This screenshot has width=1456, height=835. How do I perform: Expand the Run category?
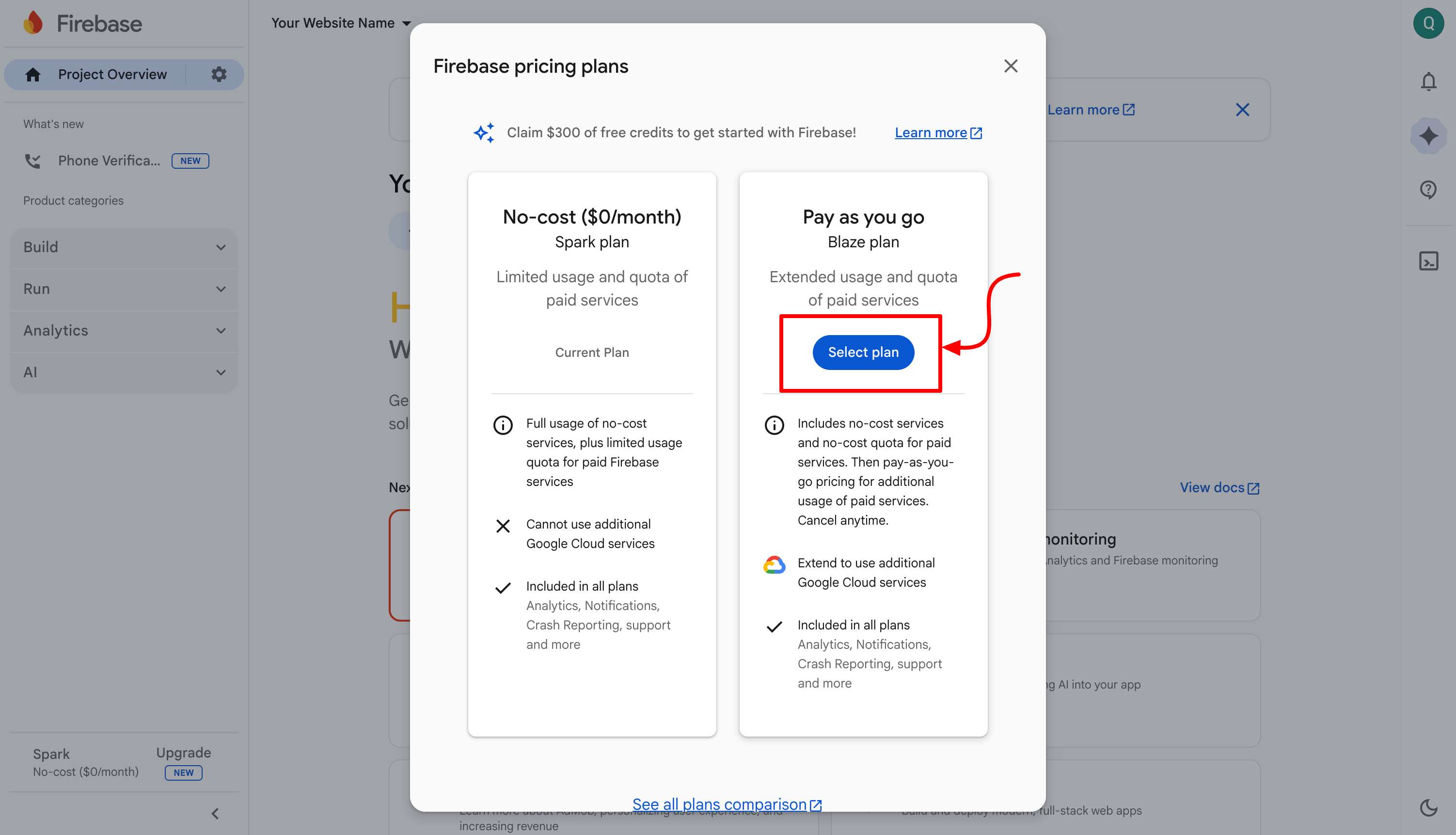point(124,289)
